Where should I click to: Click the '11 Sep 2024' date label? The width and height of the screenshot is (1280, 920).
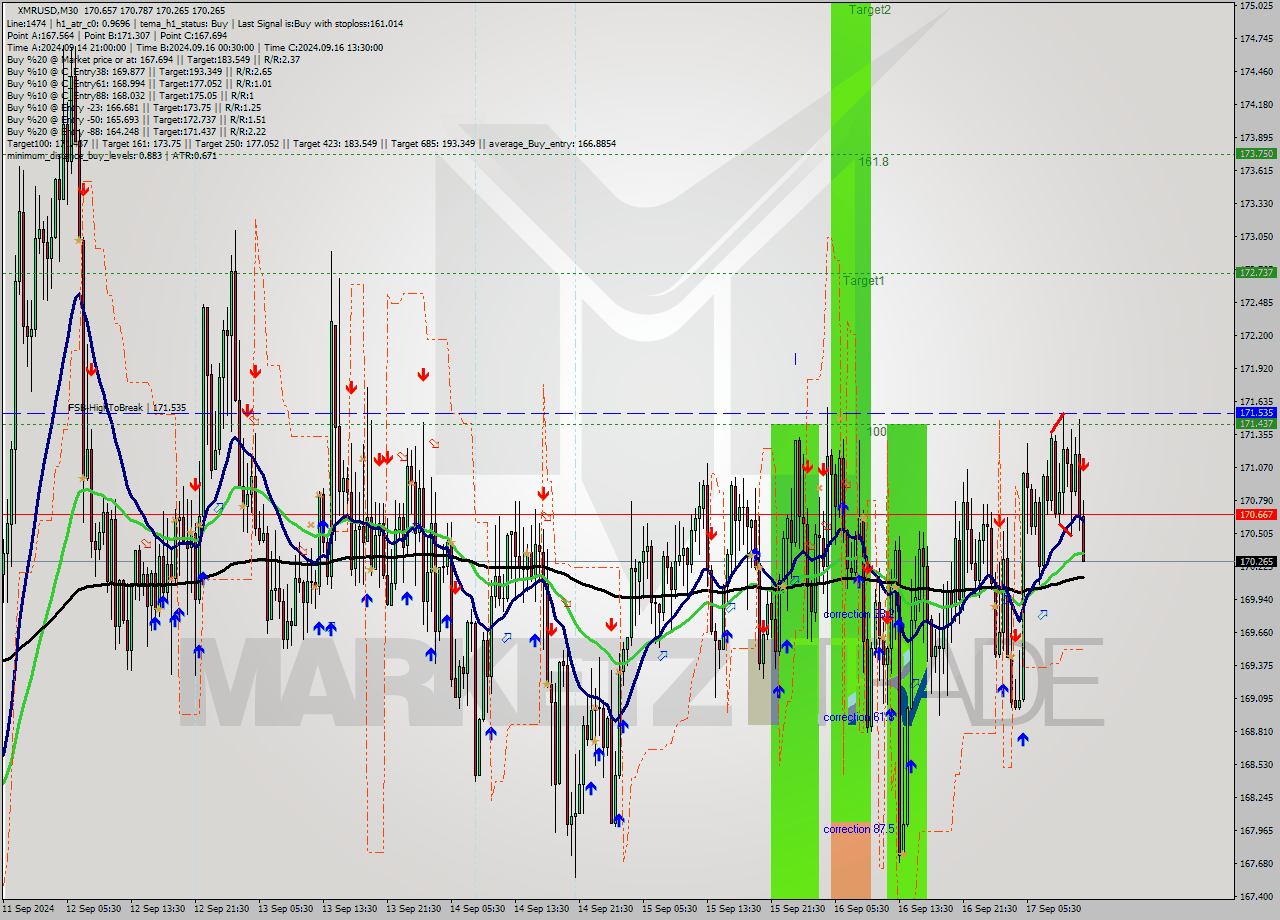[28, 908]
